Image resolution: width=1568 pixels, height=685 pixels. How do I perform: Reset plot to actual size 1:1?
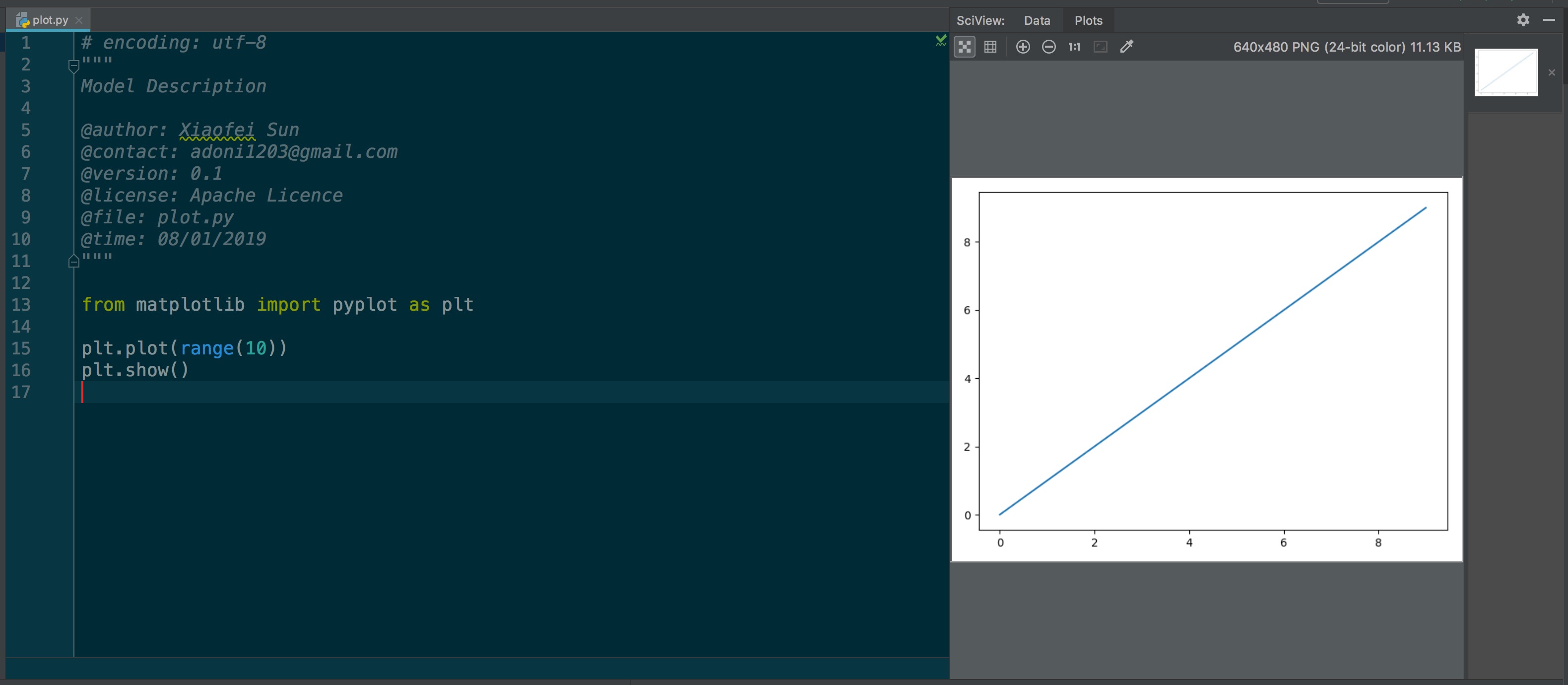point(1074,47)
